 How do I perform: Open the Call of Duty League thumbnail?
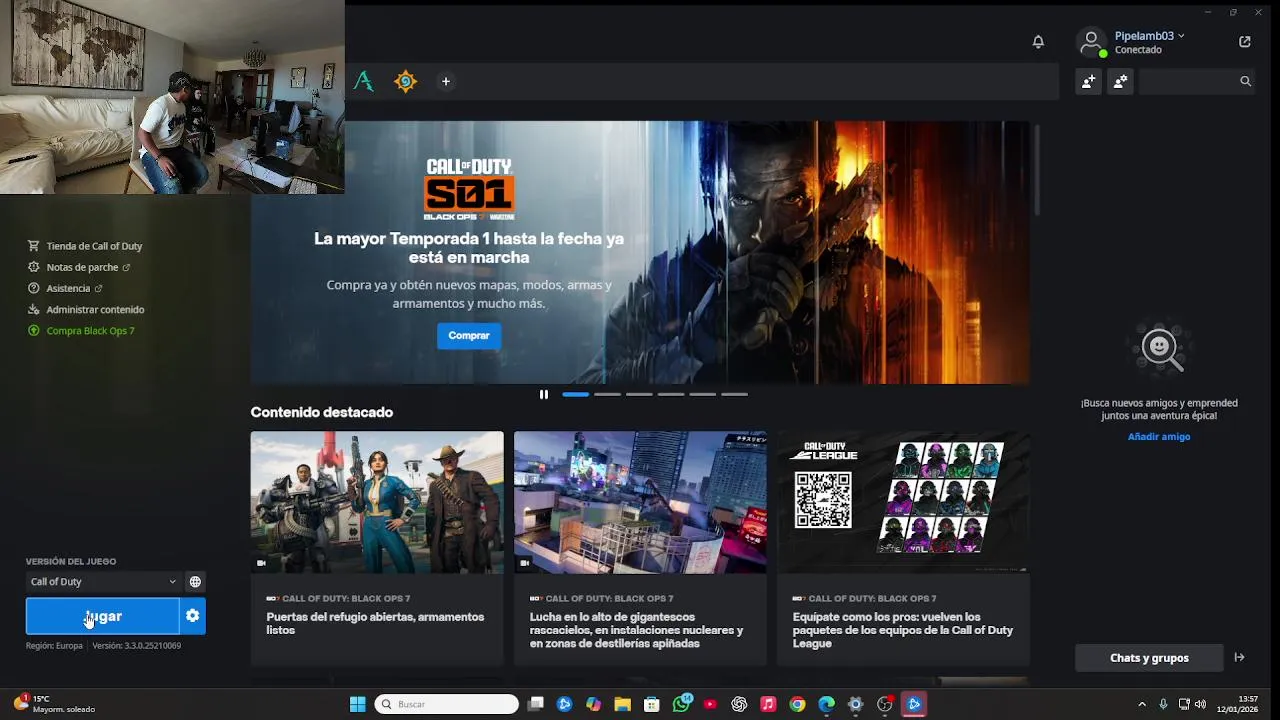[903, 502]
